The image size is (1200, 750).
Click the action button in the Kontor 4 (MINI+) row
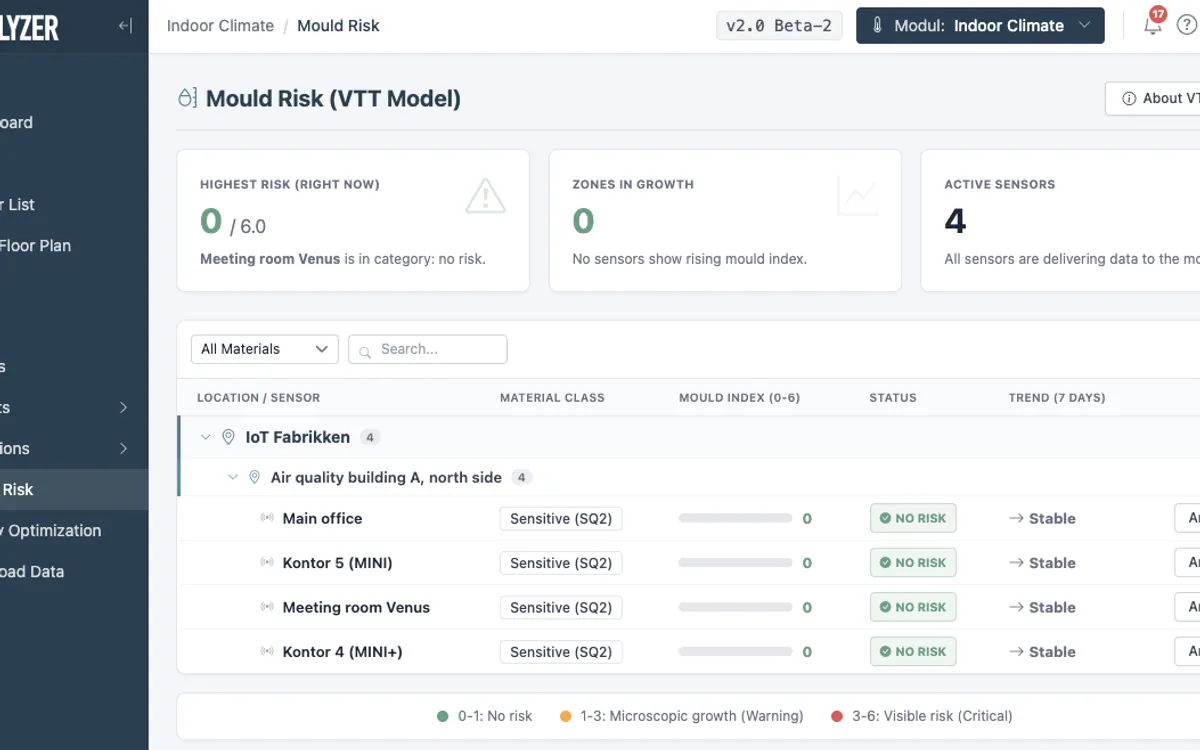(1187, 652)
